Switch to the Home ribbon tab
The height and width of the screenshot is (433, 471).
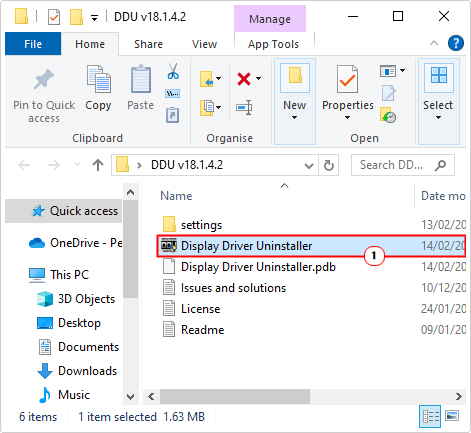(x=90, y=44)
